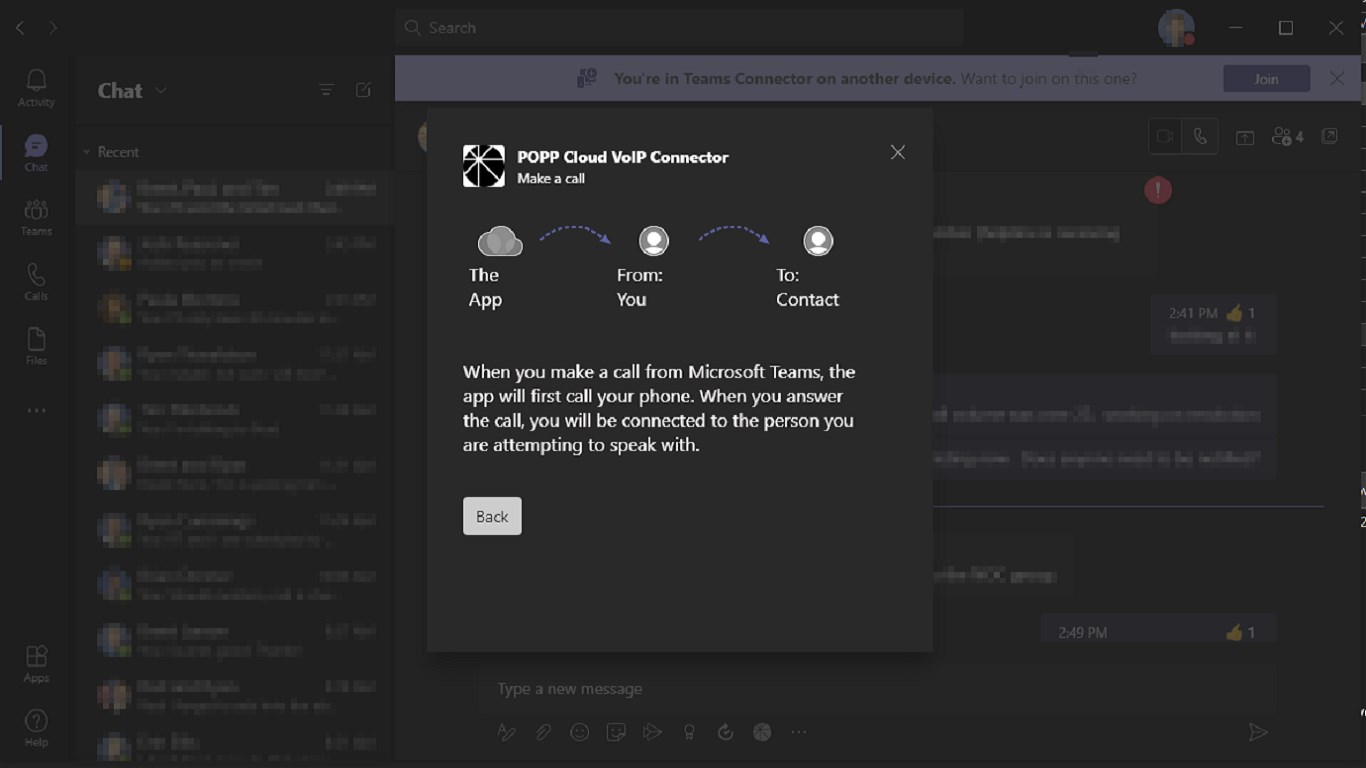Start a new chat with compose icon

[363, 90]
